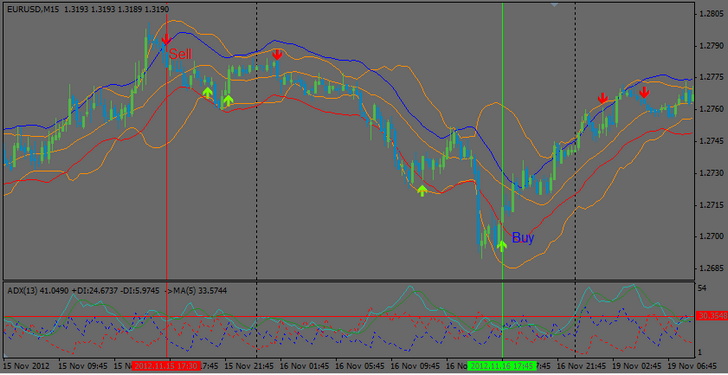
Task: Click the 1.2685 price scale label
Action: coord(710,268)
